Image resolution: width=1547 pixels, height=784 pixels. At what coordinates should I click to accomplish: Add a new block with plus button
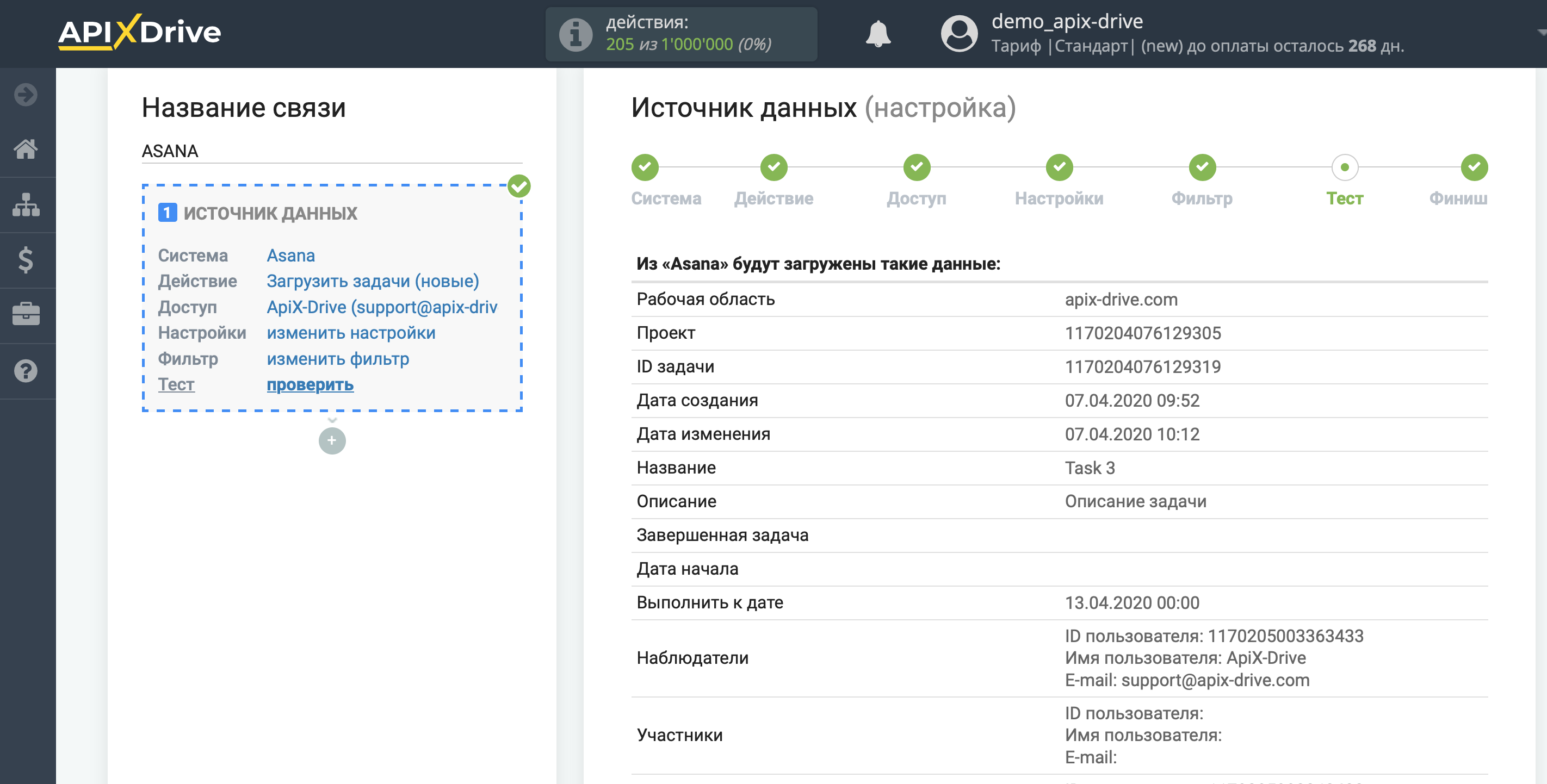click(x=332, y=440)
